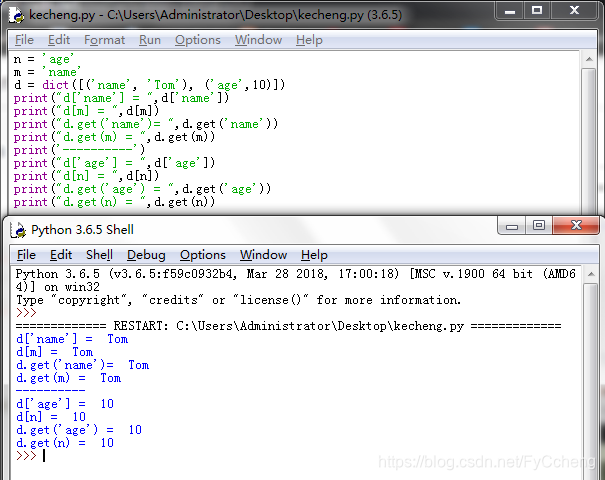Screen dimensions: 605x480
Task: Click the print('----------') code line
Action: coord(79,150)
